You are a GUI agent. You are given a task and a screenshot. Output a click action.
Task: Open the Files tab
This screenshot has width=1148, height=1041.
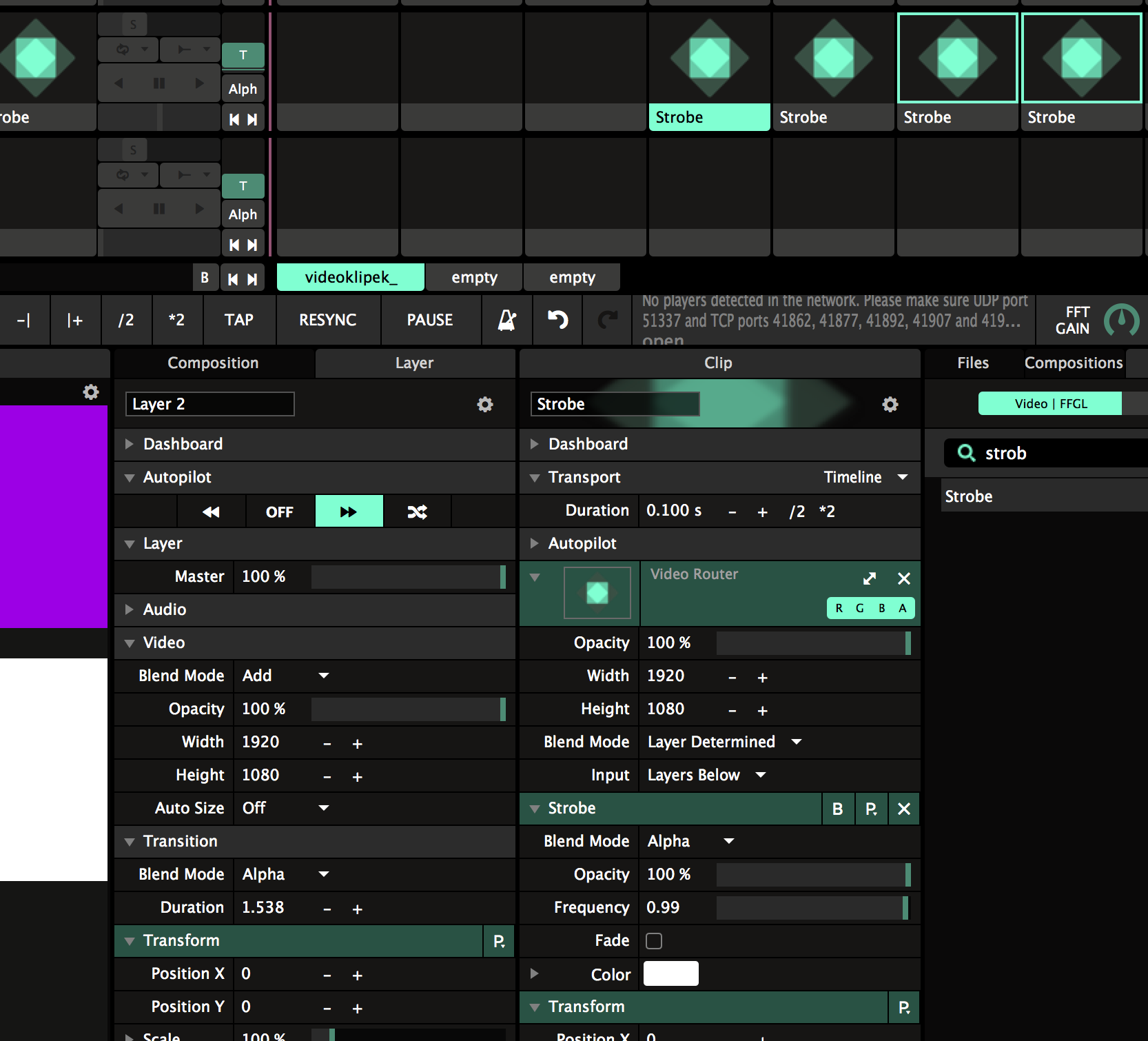(x=972, y=363)
